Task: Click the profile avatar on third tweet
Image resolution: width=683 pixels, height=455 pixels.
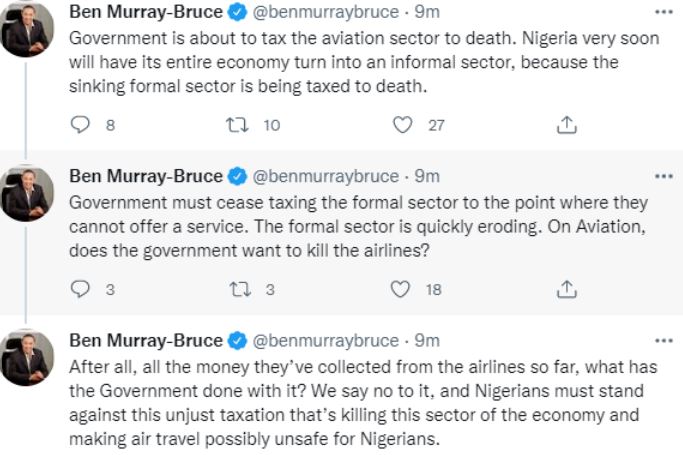Action: point(27,356)
